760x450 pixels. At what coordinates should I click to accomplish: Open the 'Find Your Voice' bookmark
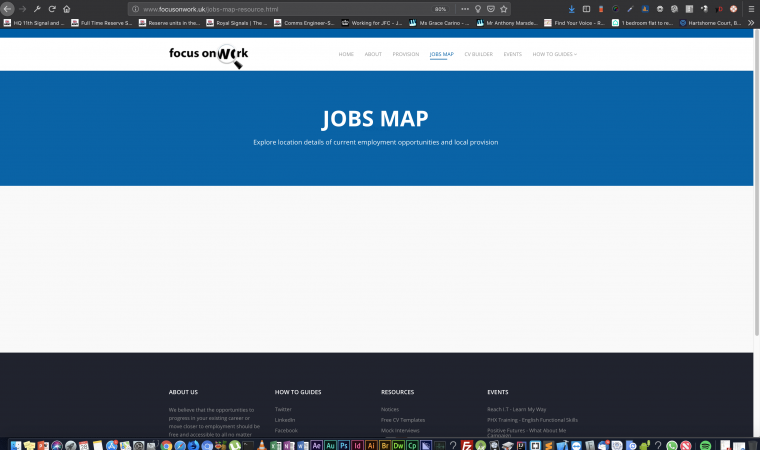pos(575,23)
